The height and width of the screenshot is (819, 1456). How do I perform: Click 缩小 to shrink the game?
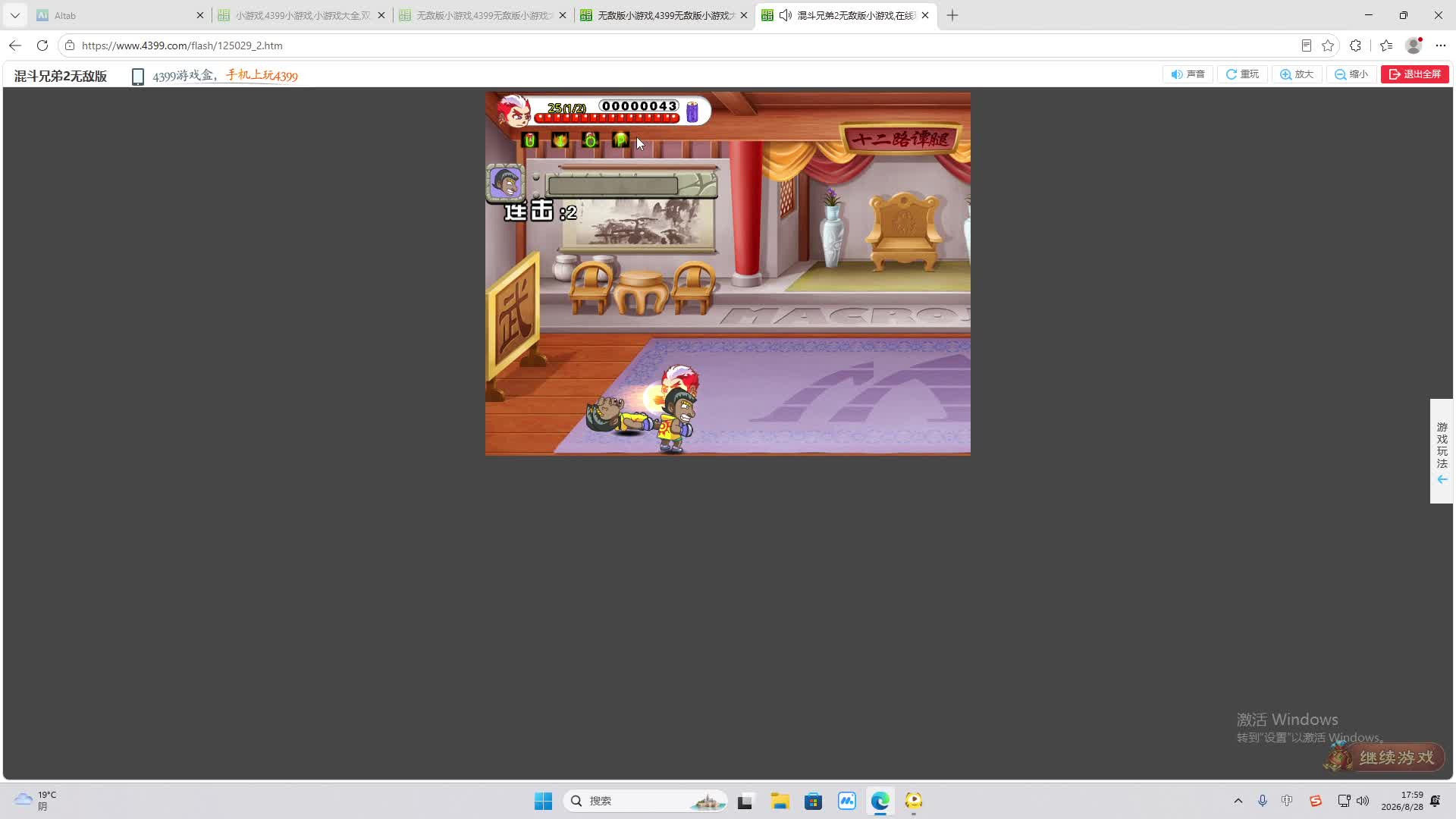point(1351,74)
